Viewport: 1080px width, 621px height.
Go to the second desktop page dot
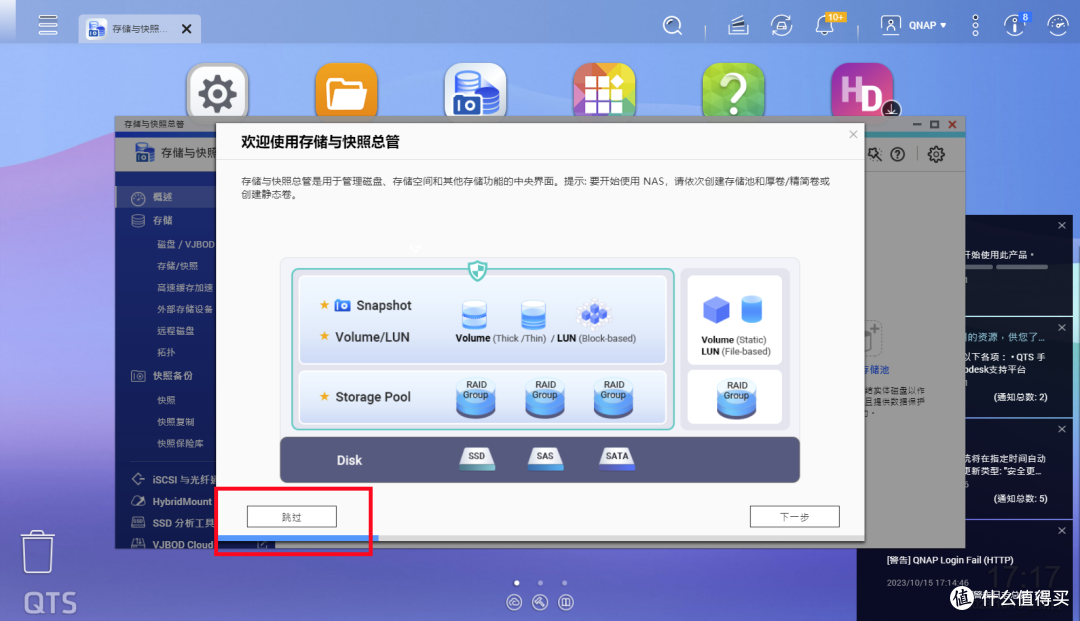(541, 582)
